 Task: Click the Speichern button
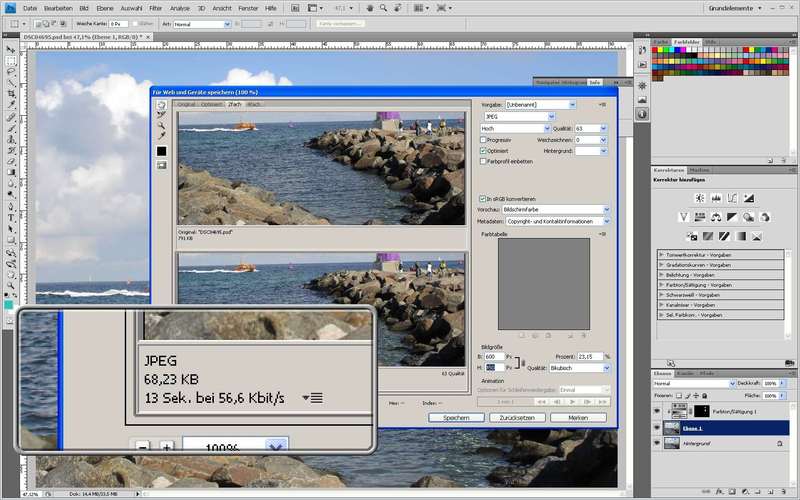(456, 417)
